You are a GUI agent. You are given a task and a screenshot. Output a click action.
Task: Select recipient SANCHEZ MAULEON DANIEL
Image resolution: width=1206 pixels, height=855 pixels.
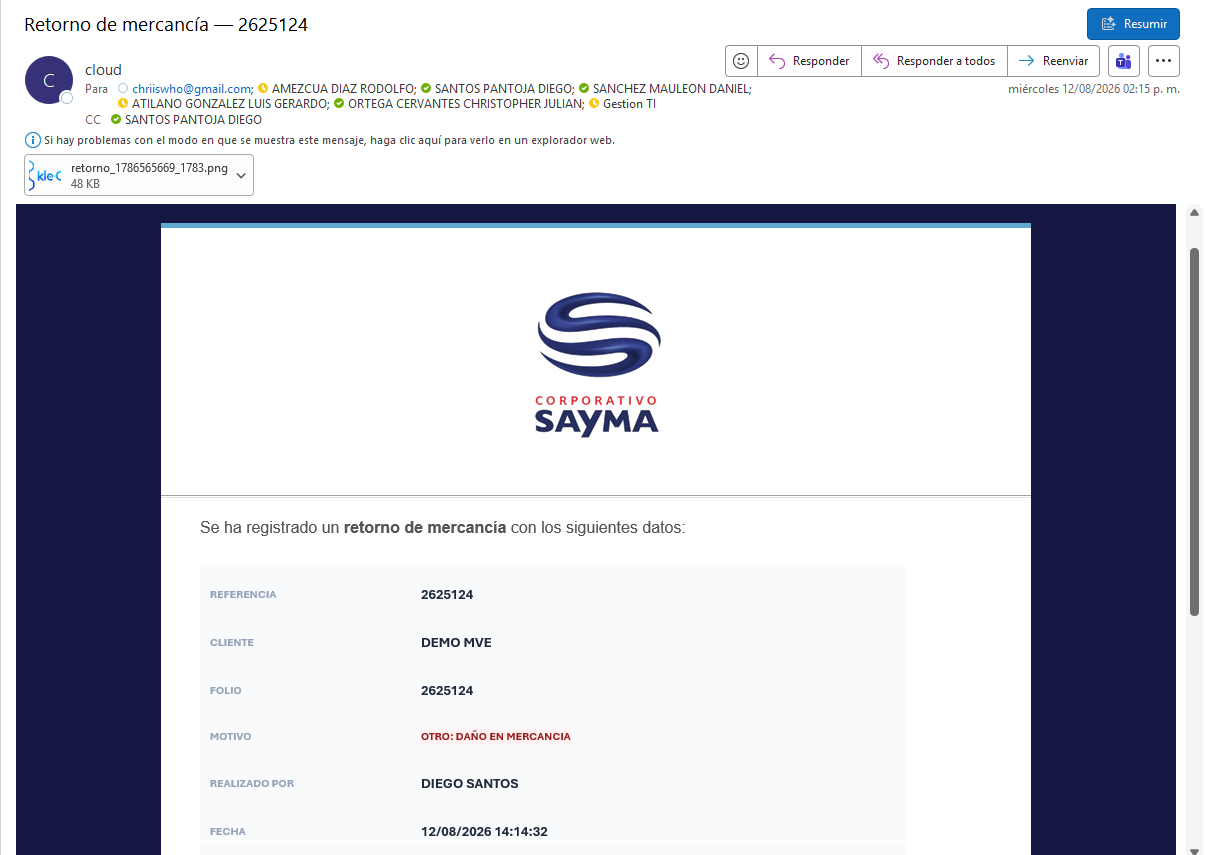671,88
